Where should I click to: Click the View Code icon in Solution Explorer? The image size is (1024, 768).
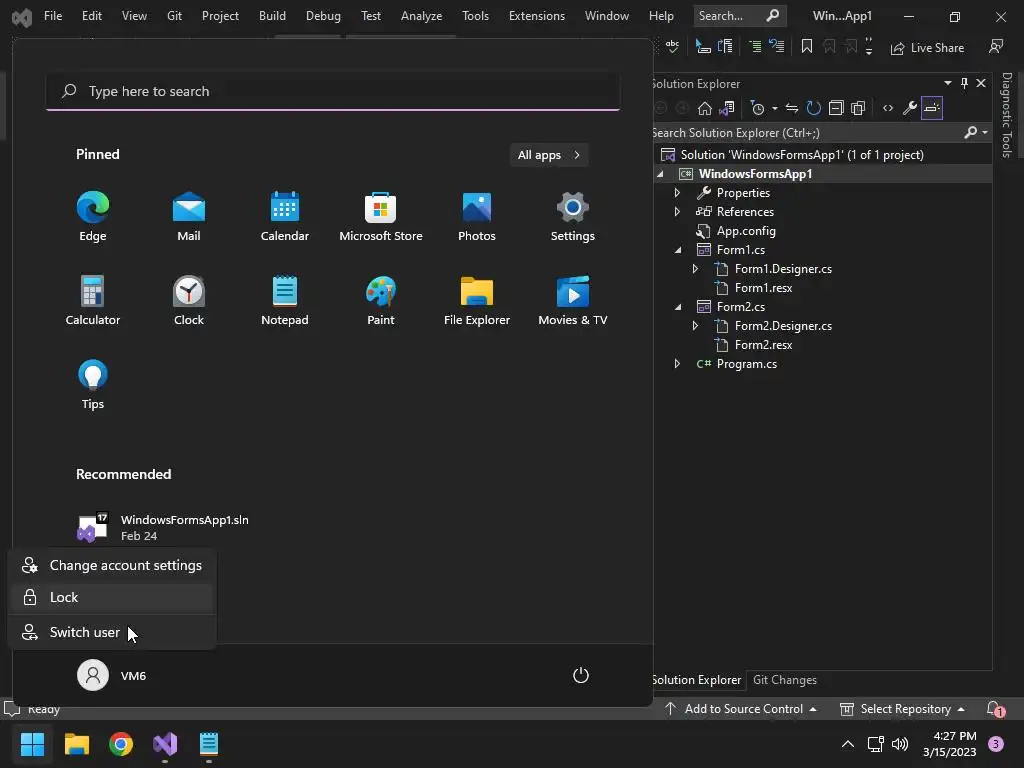tap(888, 108)
